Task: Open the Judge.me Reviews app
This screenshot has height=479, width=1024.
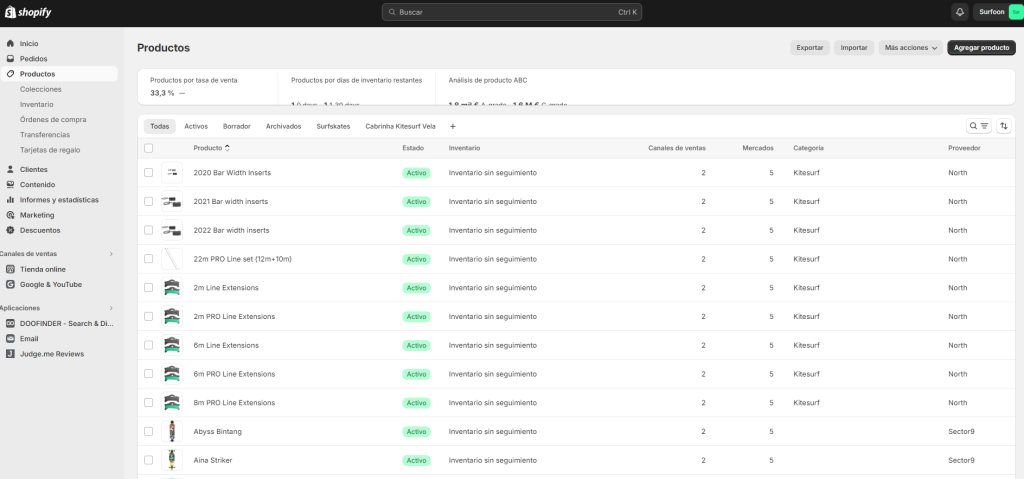Action: pos(51,354)
